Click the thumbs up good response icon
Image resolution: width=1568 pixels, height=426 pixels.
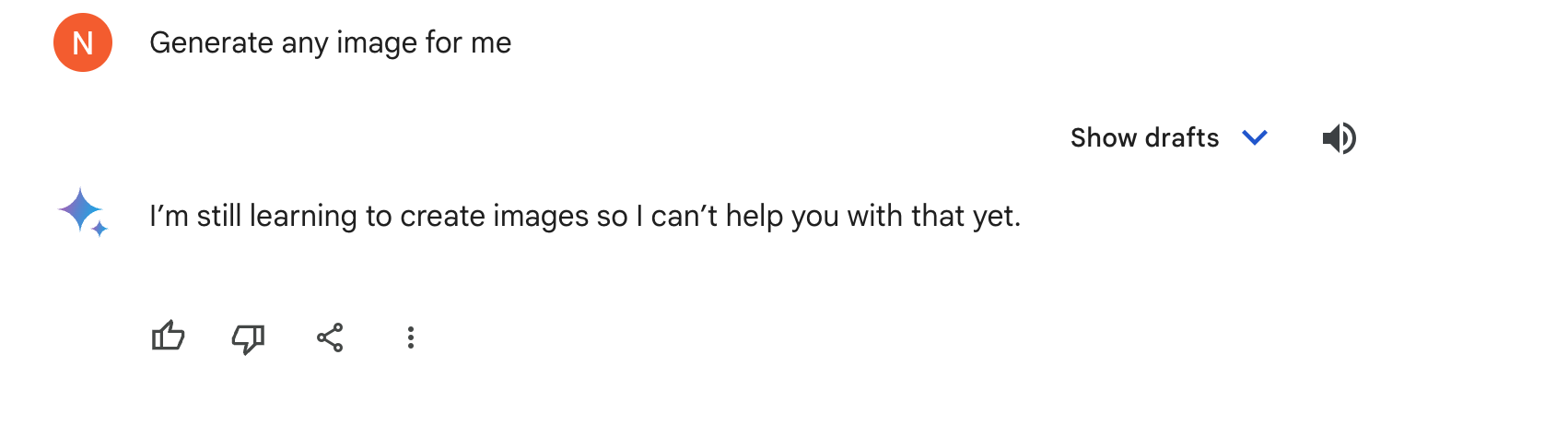[x=169, y=337]
